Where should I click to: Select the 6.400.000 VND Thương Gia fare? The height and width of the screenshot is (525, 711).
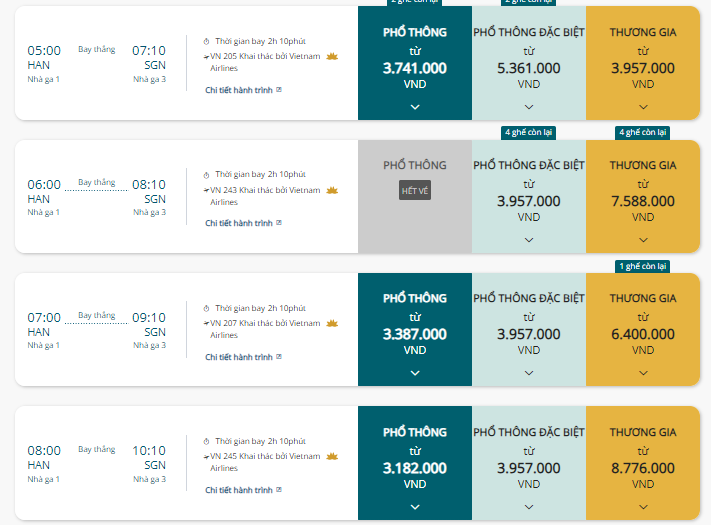click(x=643, y=334)
